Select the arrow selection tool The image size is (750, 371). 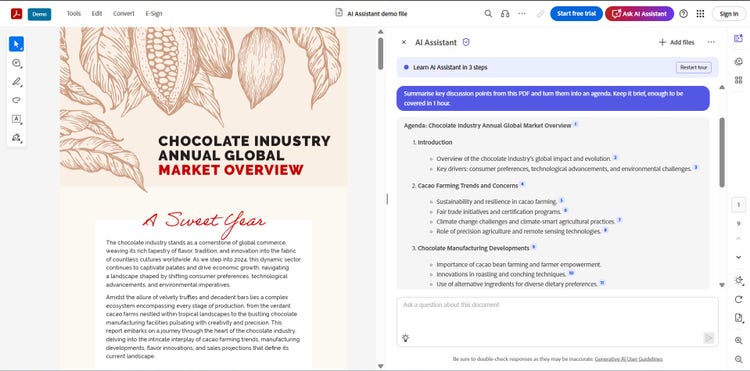point(16,44)
